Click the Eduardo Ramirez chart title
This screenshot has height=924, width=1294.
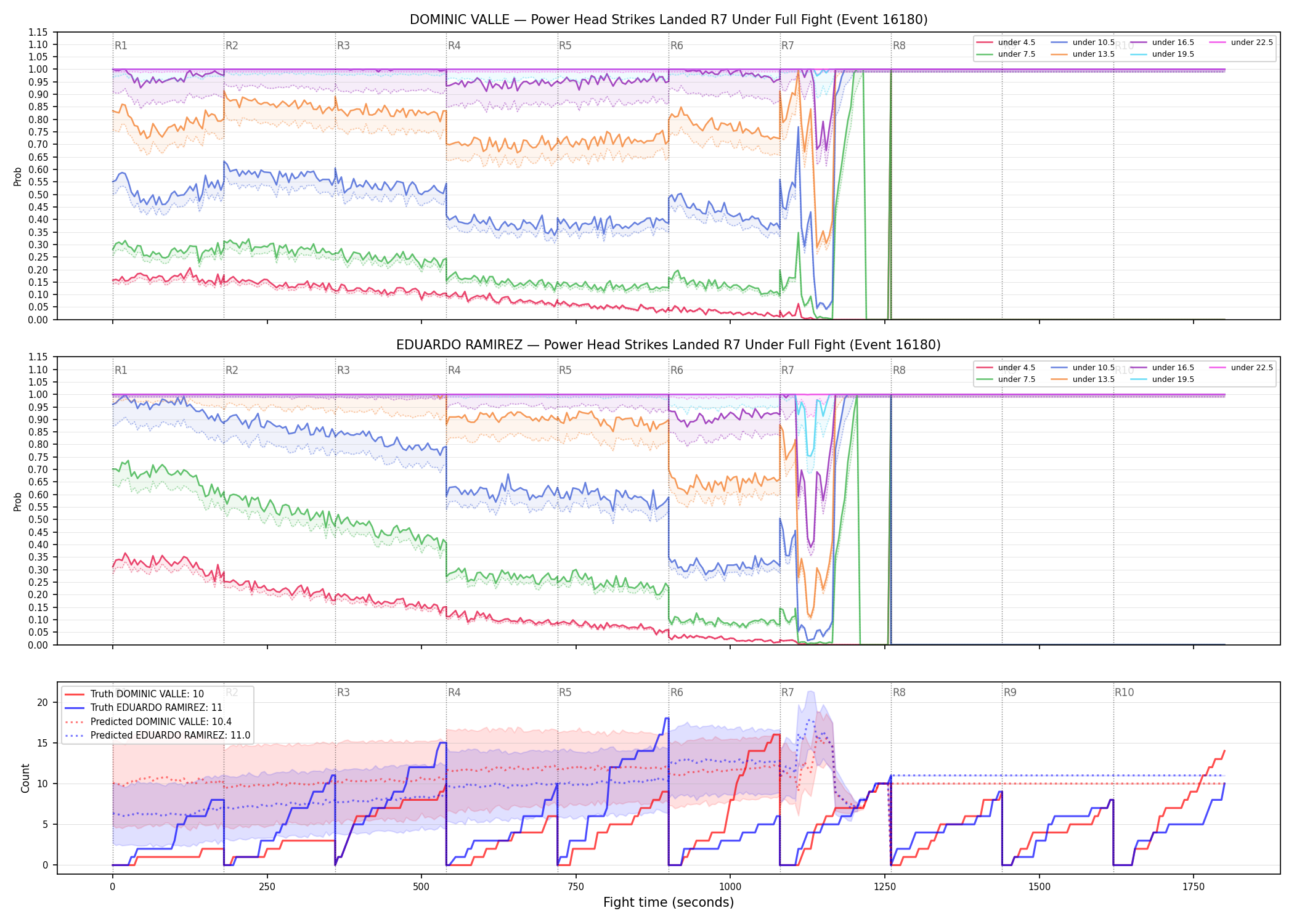point(669,345)
